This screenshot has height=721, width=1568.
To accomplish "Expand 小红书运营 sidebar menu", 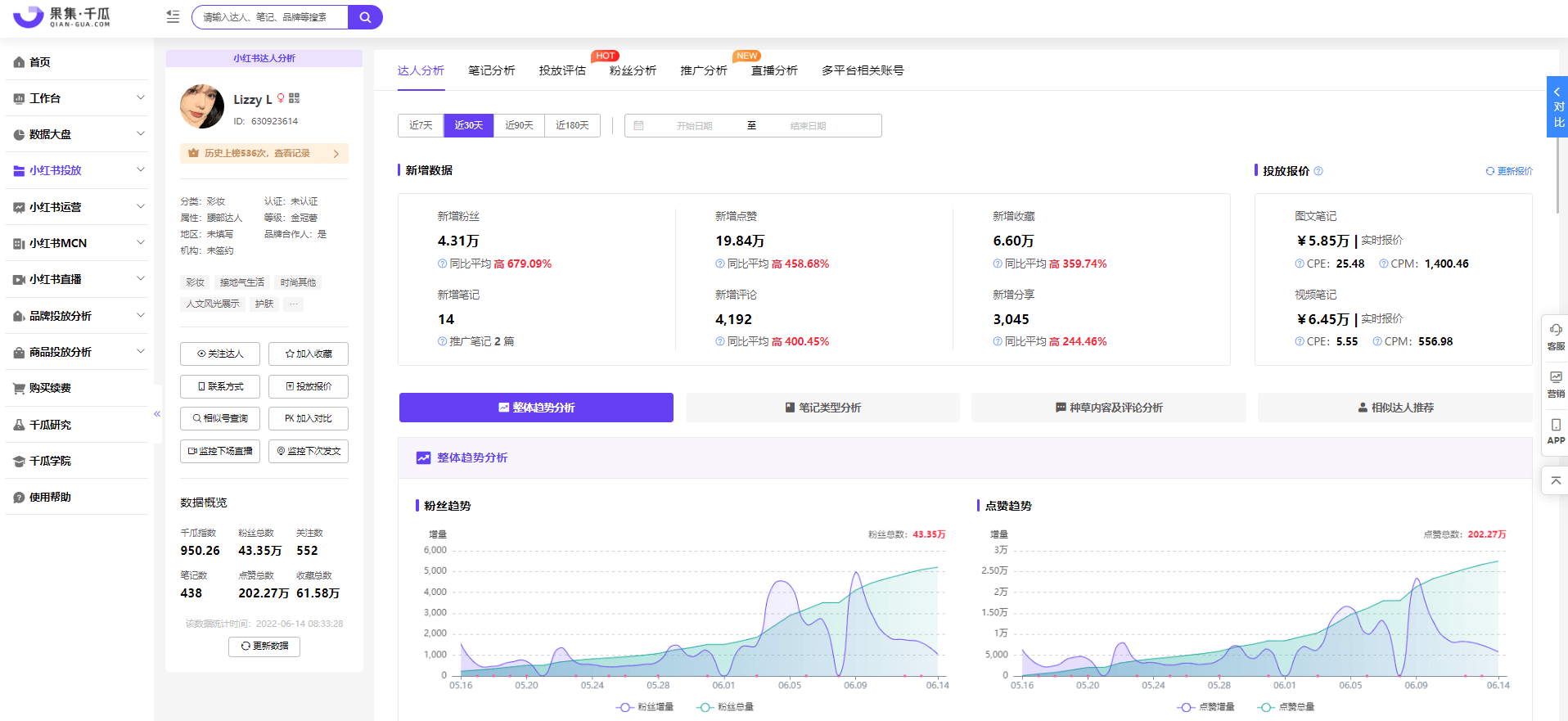I will click(77, 207).
